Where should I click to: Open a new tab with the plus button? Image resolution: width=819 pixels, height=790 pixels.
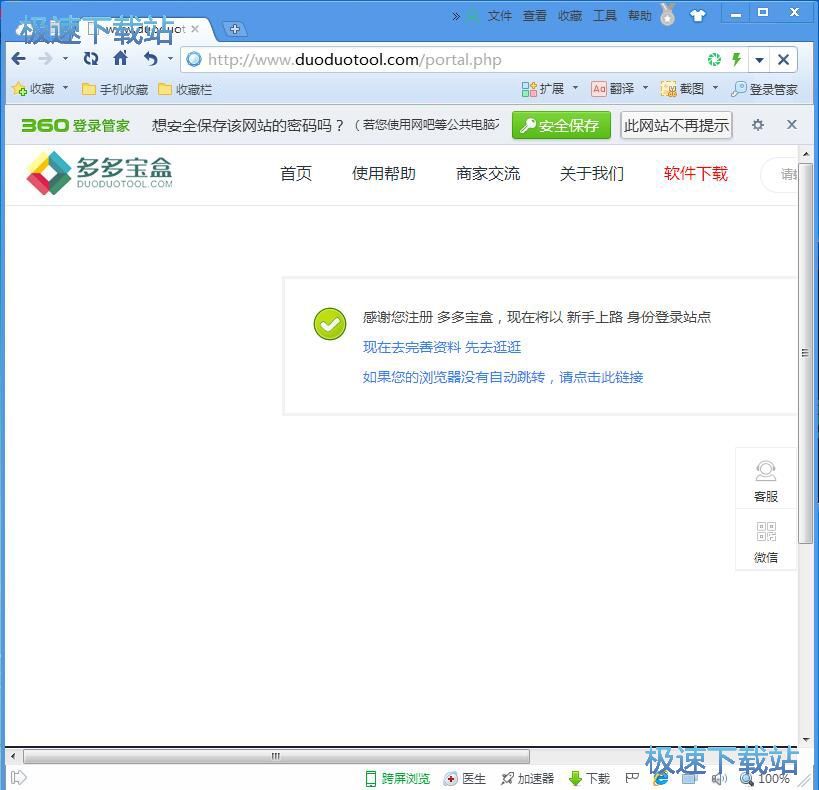(x=233, y=29)
